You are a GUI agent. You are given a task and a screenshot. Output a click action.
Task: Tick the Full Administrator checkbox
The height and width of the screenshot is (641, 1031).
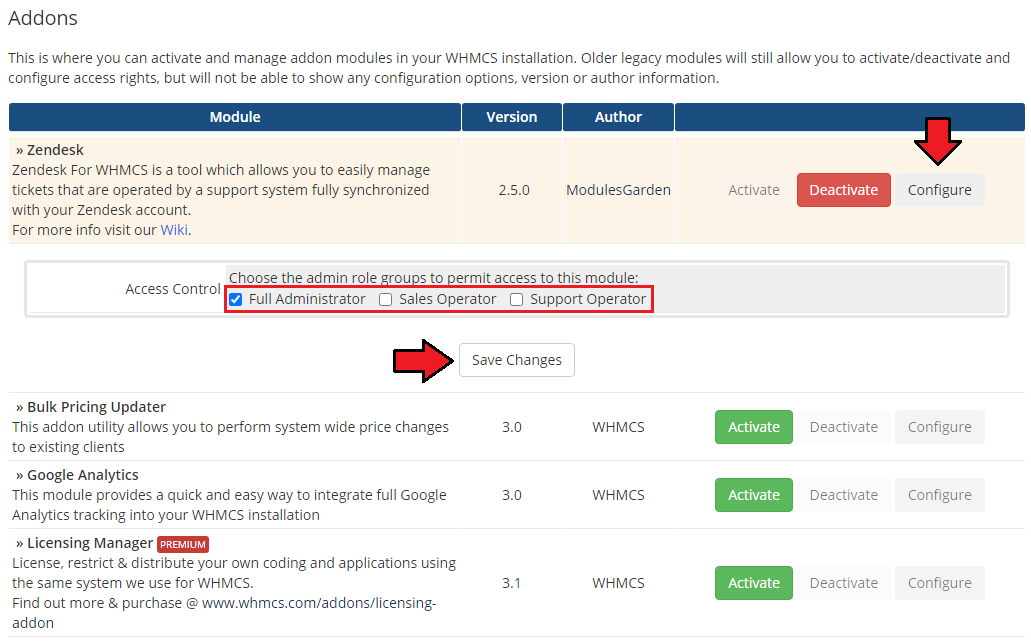[x=235, y=300]
